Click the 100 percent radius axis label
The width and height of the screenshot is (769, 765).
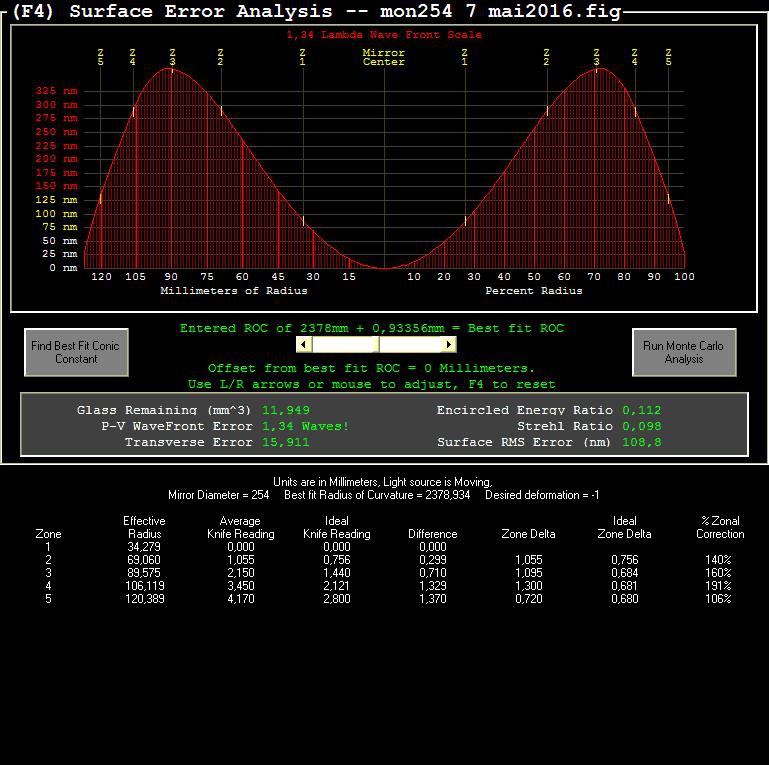(x=684, y=277)
